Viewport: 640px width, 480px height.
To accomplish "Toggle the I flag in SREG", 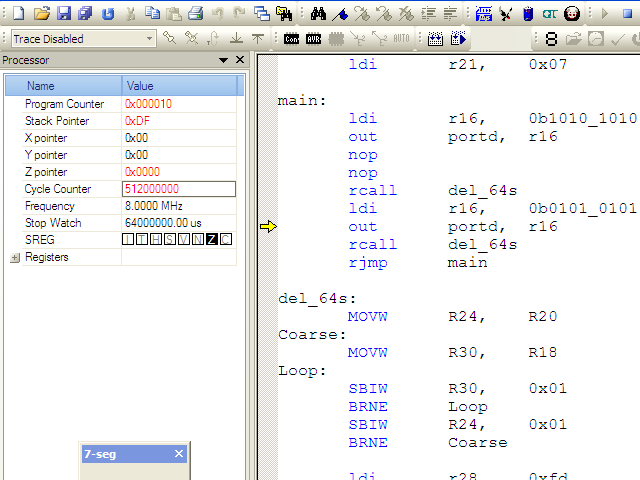I will [128, 240].
